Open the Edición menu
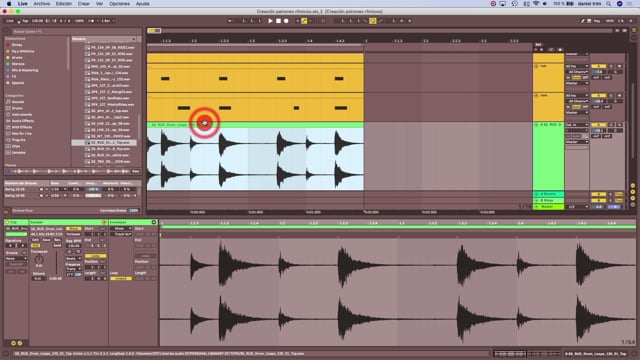 point(64,4)
